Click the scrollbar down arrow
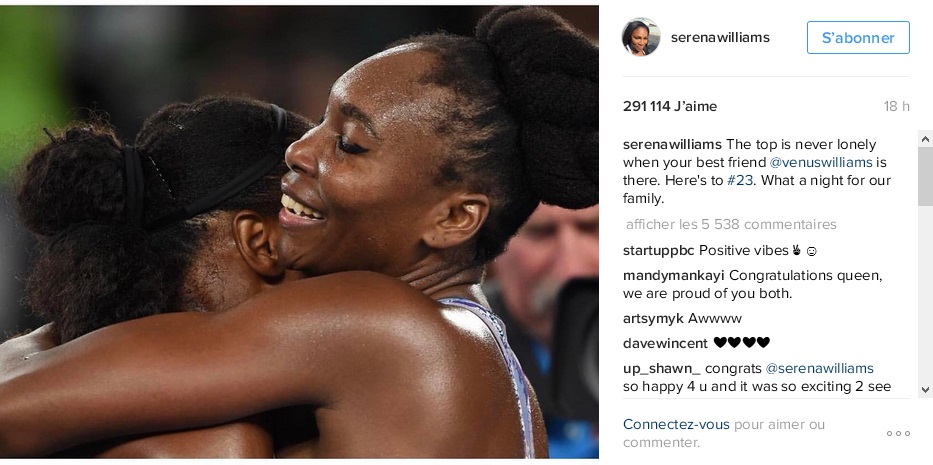The height and width of the screenshot is (465, 933). pyautogui.click(x=925, y=390)
